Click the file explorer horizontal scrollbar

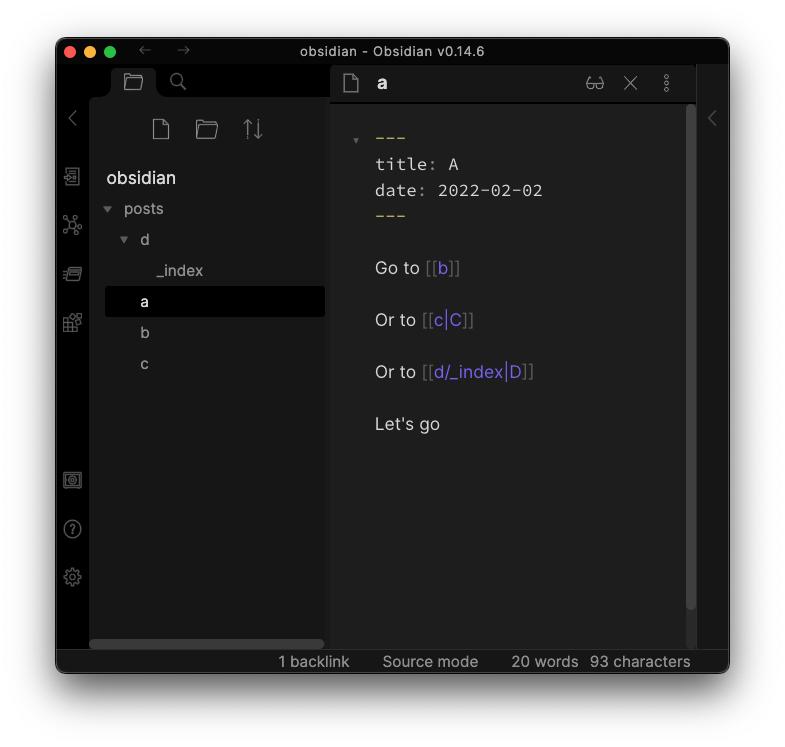point(207,644)
